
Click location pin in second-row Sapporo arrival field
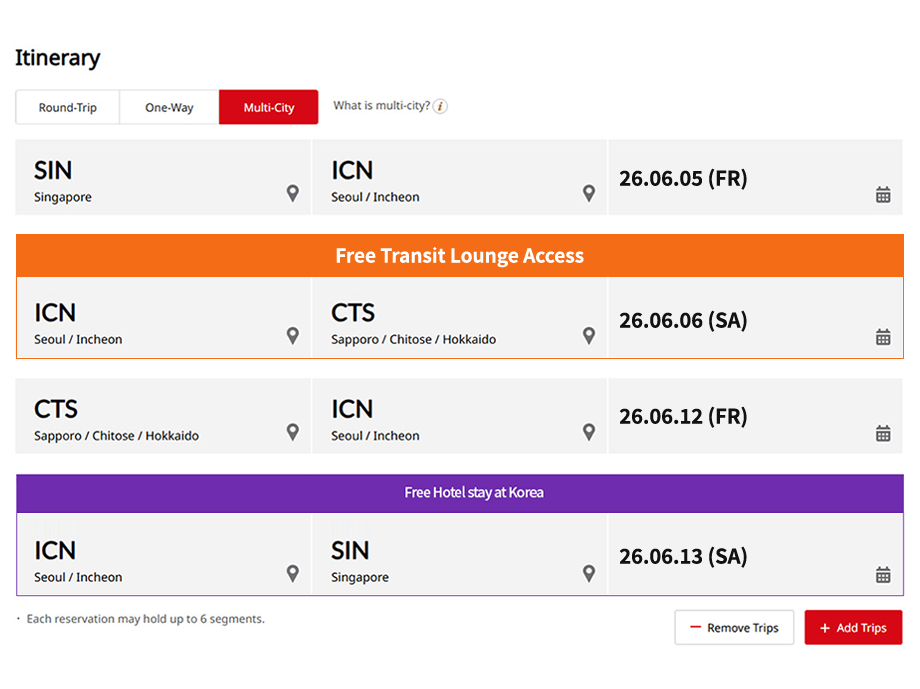coord(589,335)
